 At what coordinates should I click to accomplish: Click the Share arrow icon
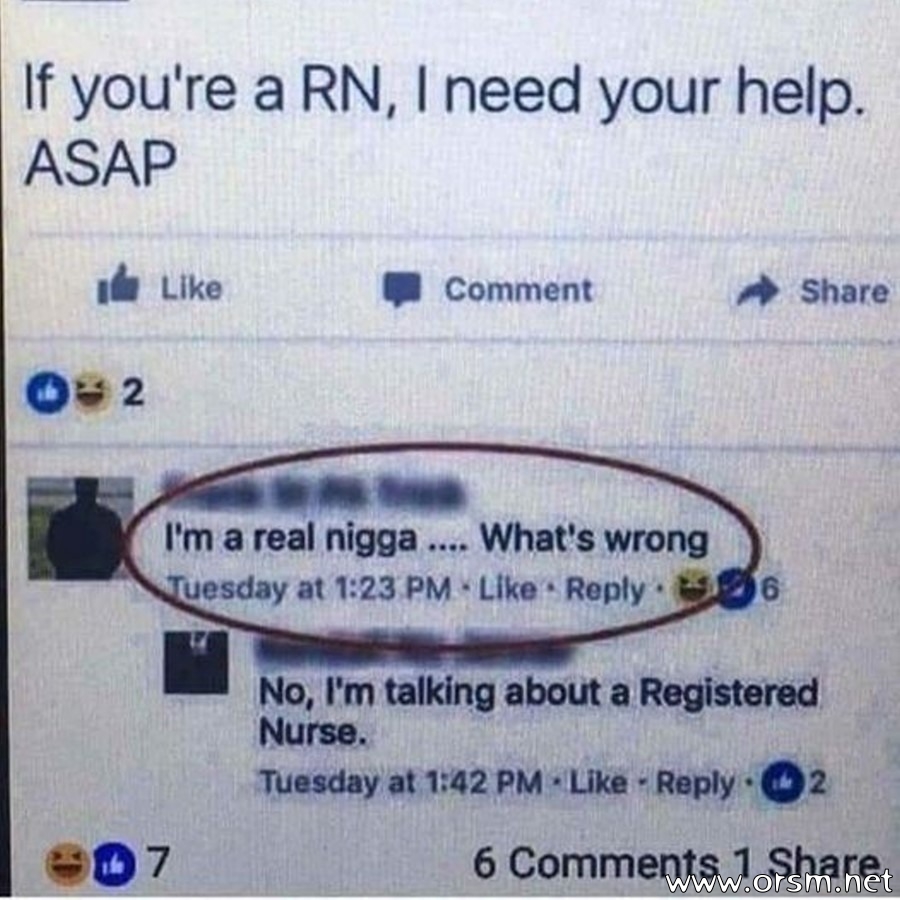(x=758, y=292)
